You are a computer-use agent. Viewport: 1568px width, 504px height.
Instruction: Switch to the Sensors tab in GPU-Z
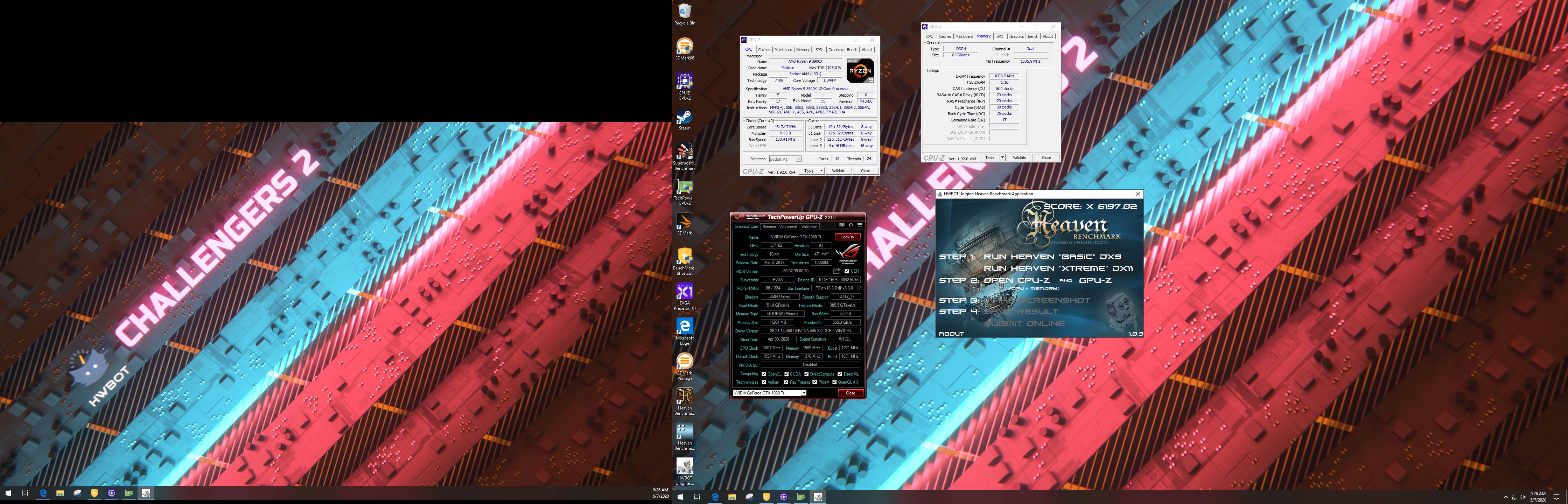pos(769,226)
